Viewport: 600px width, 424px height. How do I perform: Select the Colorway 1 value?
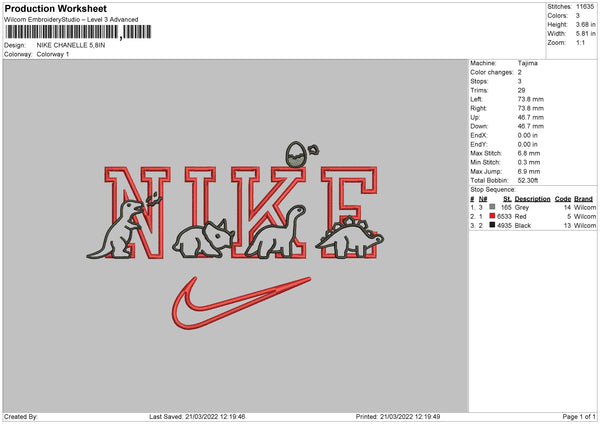53,54
